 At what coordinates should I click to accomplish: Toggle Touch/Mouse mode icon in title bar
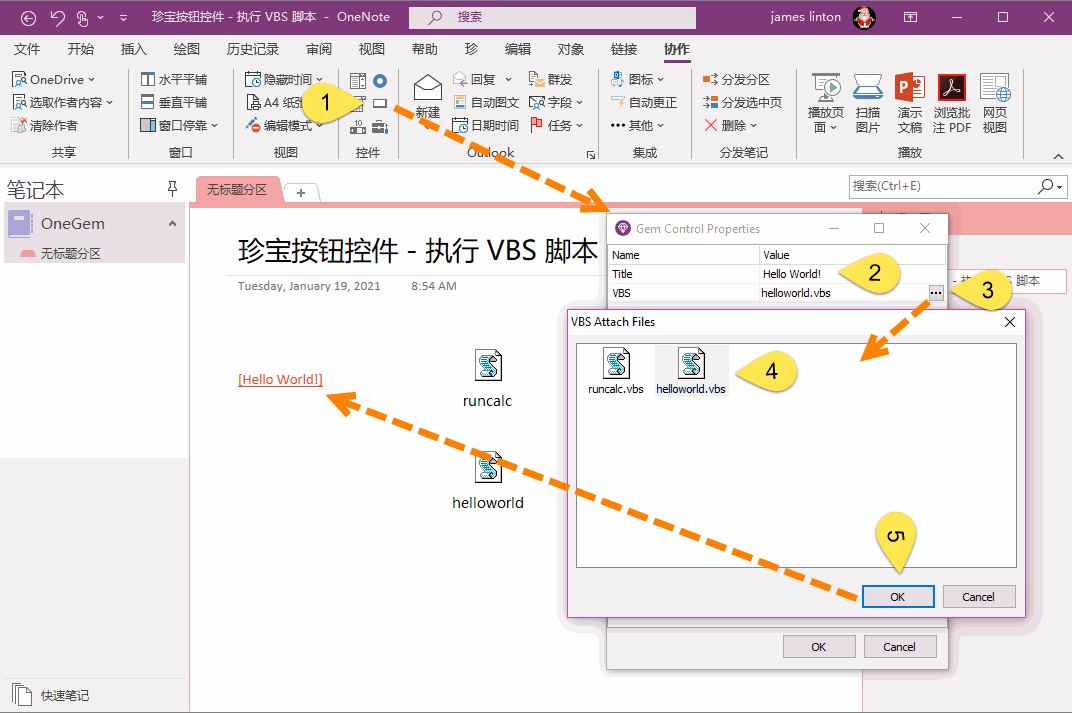[83, 18]
